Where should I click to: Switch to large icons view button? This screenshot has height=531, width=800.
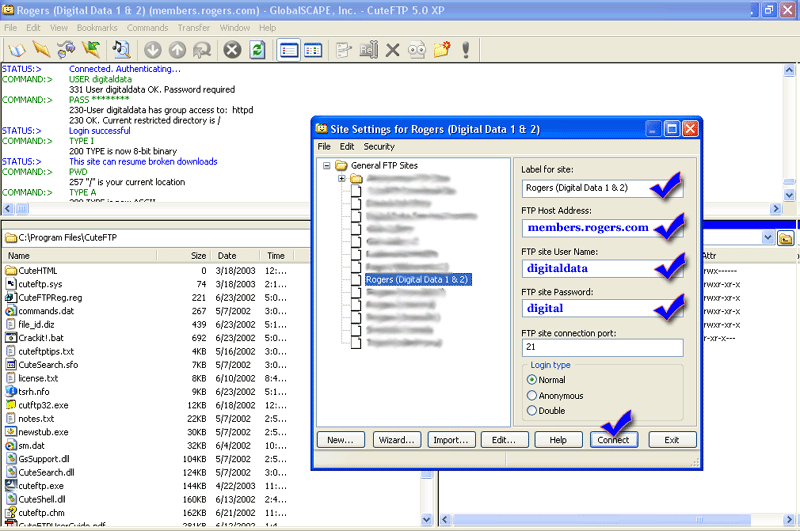click(313, 50)
